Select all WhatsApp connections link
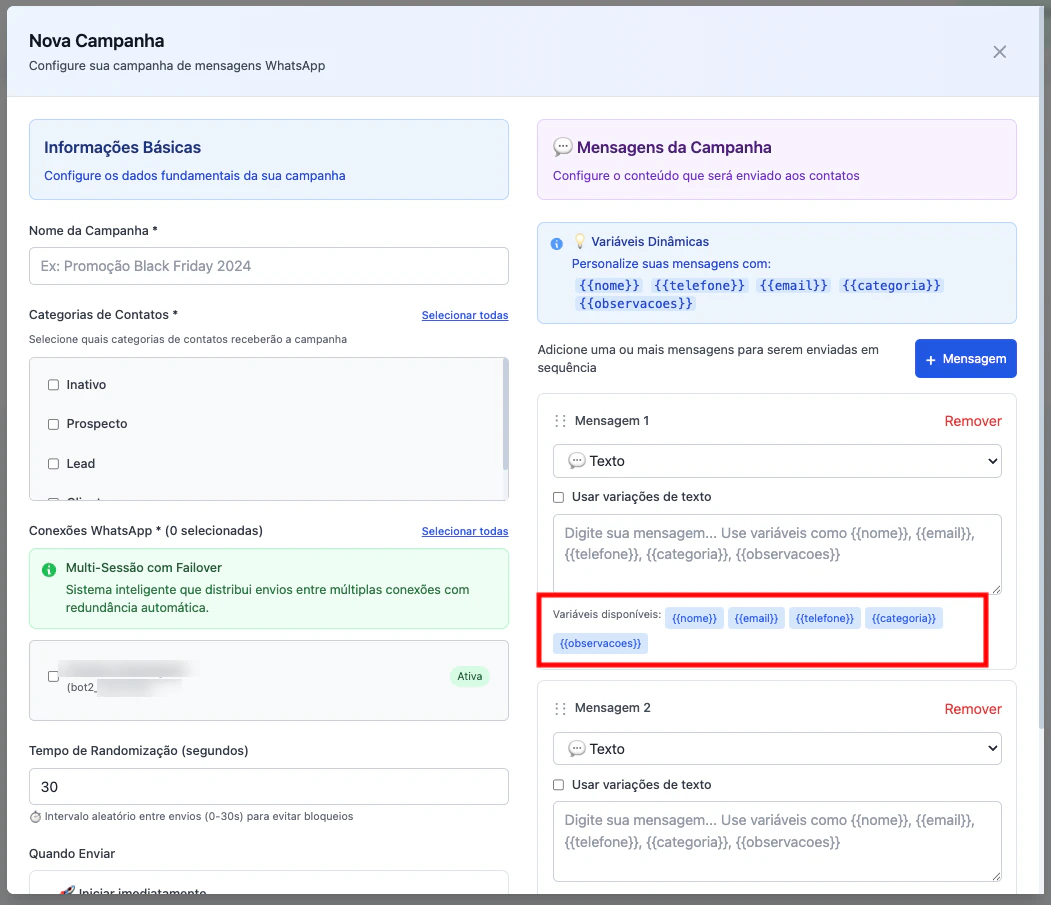Viewport: 1051px width, 905px height. click(465, 531)
